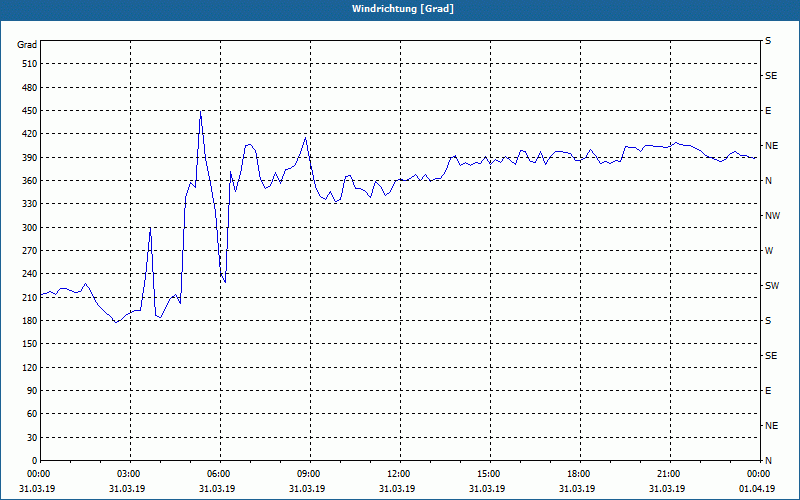
Task: Select the 330 degree axis label
Action: 30,204
